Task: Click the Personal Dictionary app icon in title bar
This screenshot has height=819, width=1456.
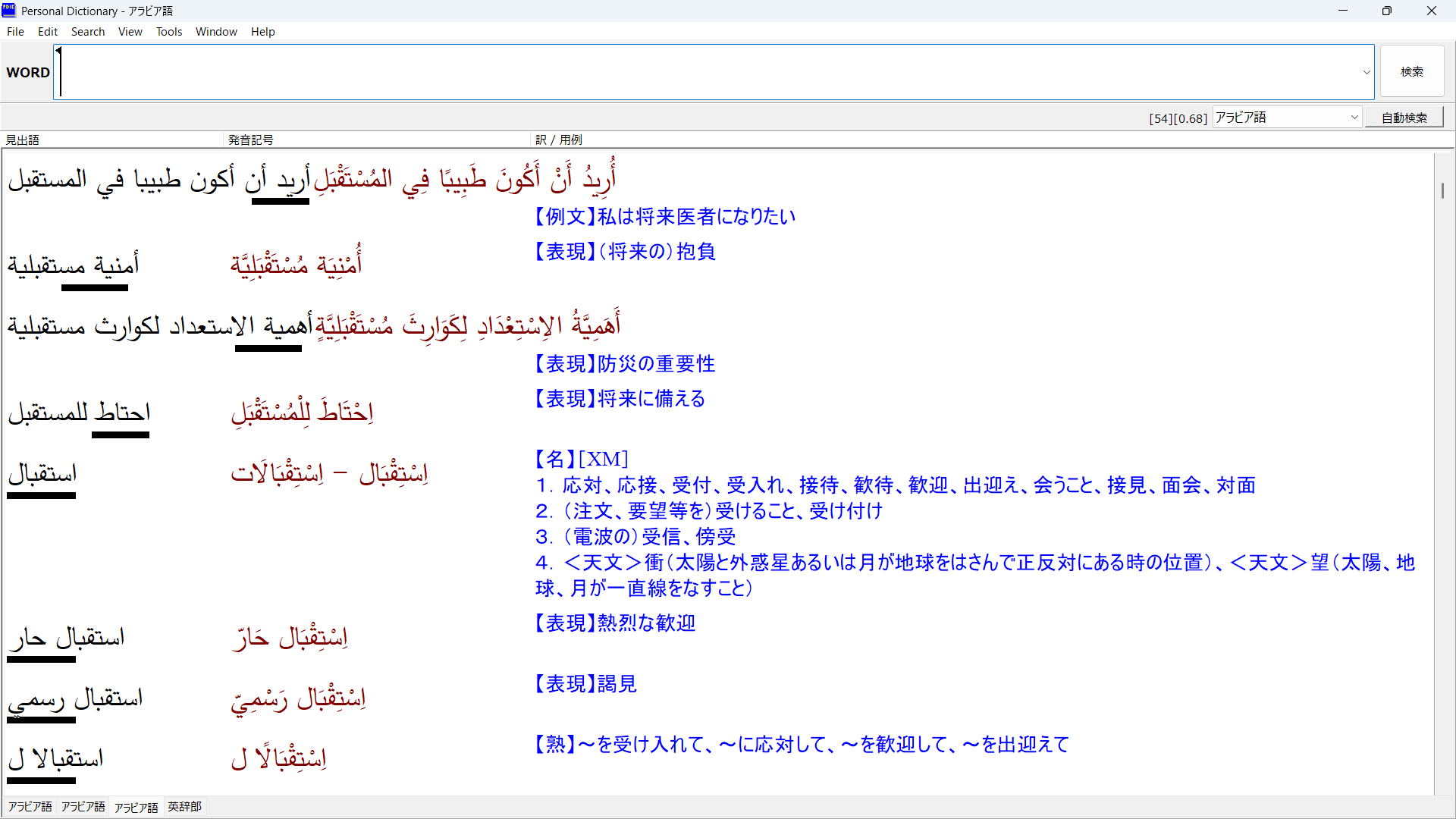Action: tap(9, 11)
